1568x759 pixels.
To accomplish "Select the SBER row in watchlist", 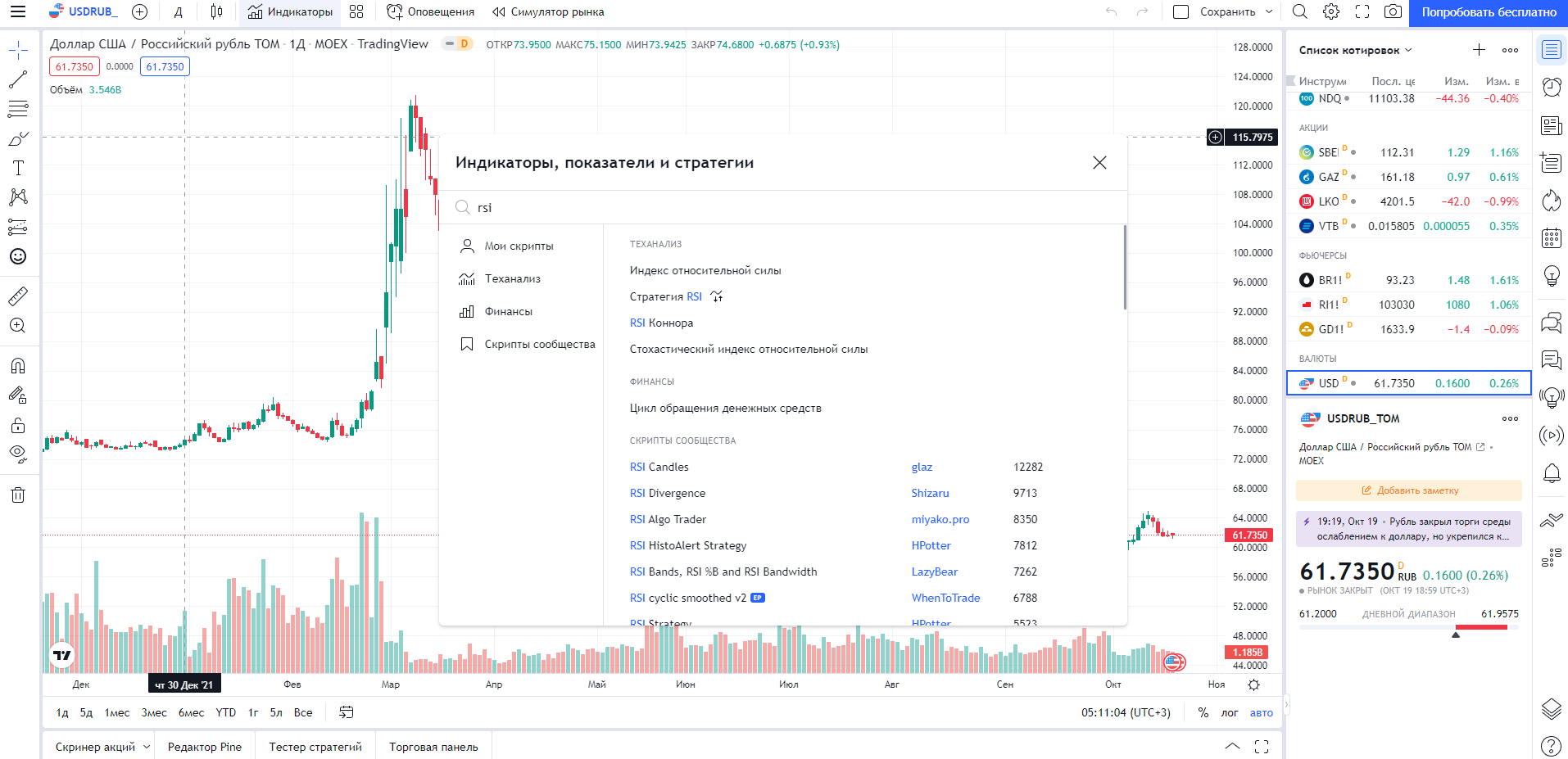I will 1408,152.
